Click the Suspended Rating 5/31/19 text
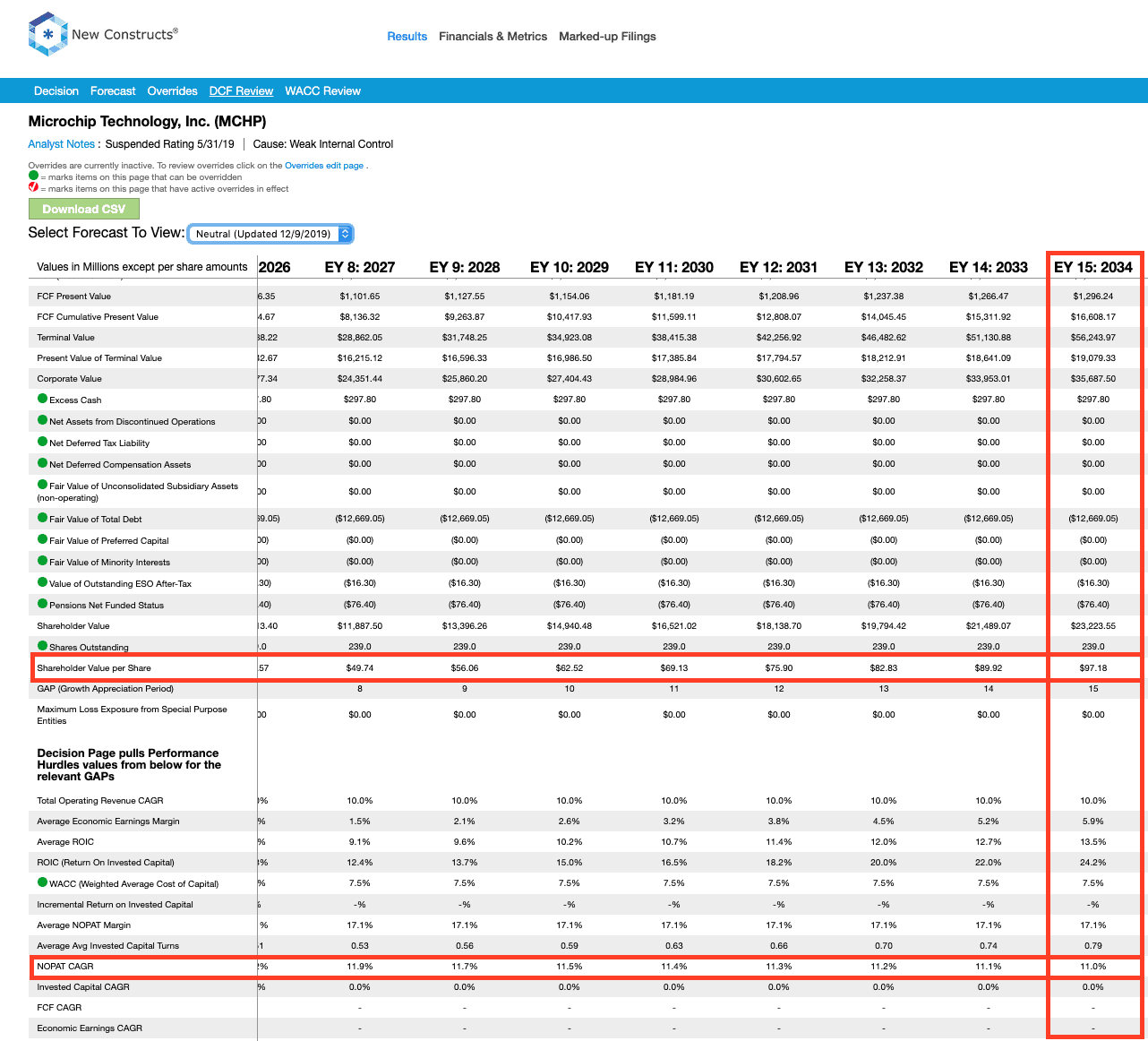Viewport: 1148px width, 1041px height. click(170, 144)
